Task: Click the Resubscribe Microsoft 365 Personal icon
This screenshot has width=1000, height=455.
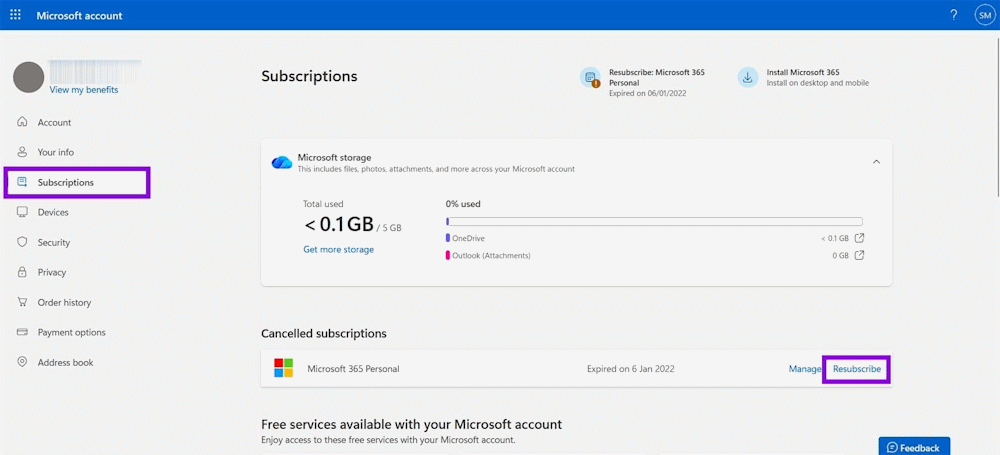Action: (590, 77)
